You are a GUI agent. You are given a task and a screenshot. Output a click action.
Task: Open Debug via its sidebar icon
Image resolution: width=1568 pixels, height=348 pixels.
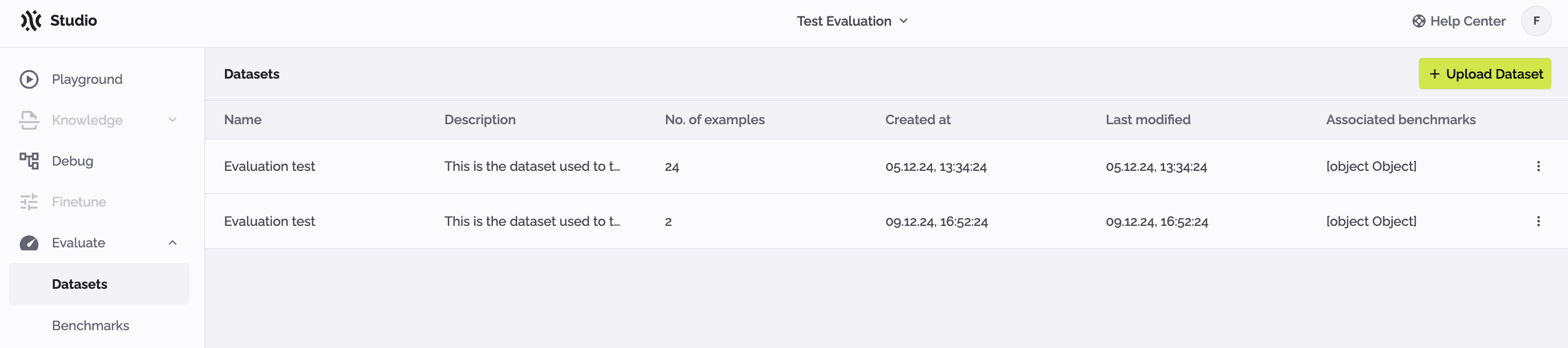pos(29,160)
